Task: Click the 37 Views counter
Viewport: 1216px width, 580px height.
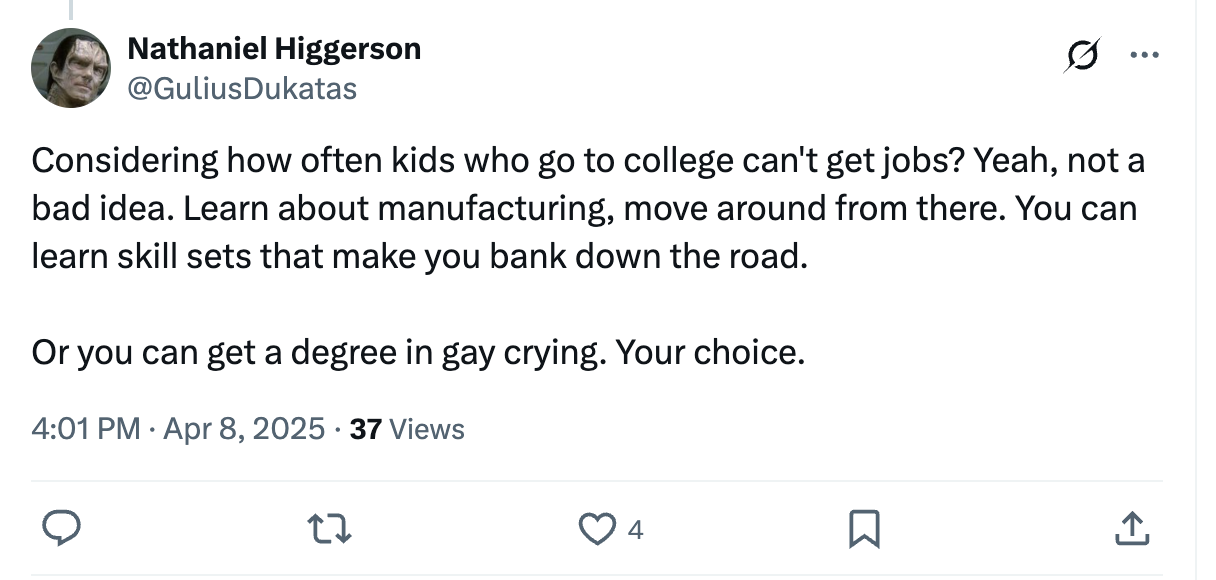Action: (x=404, y=428)
